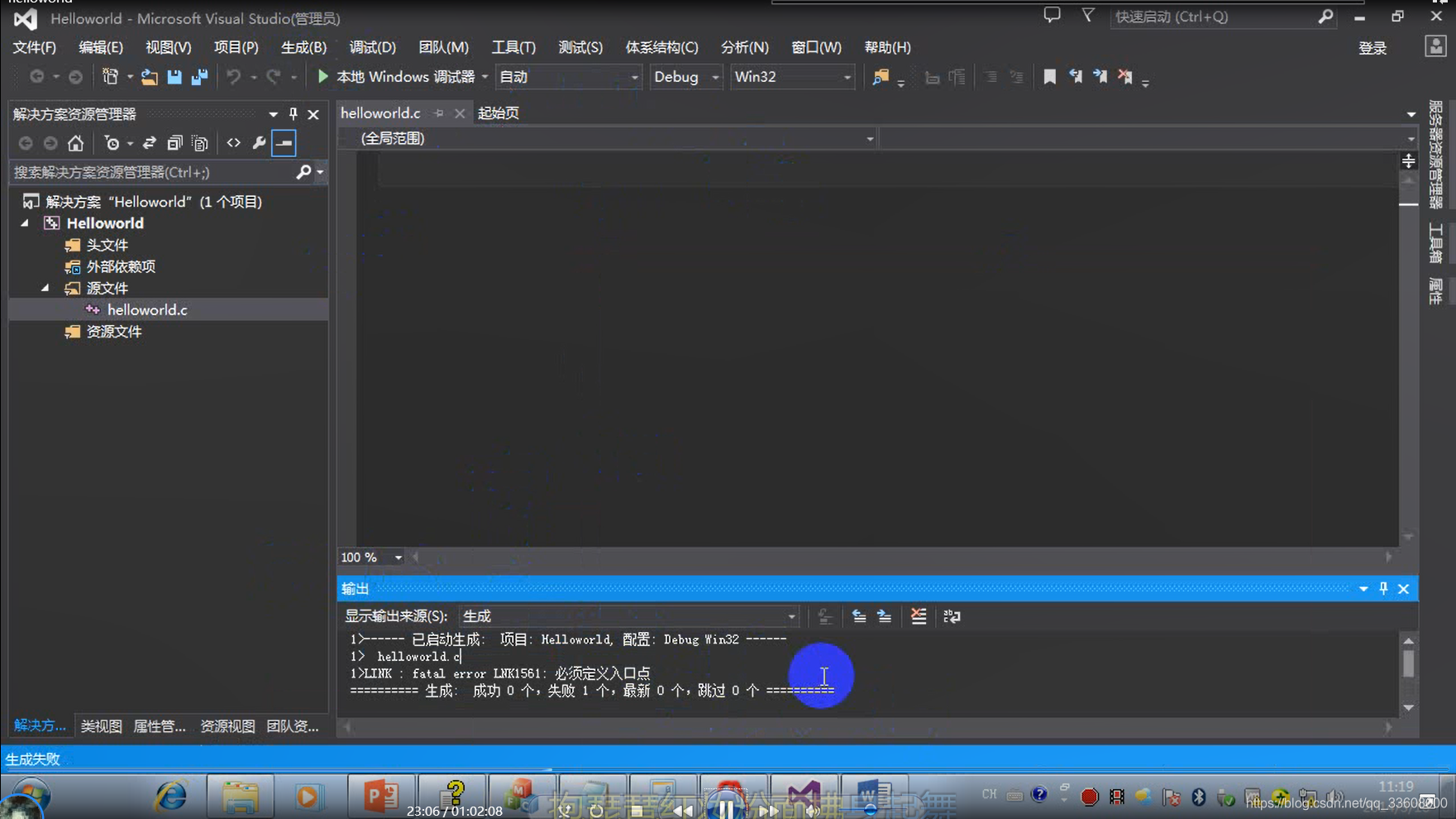The image size is (1456, 819).
Task: Open the Win32 platform dropdown
Action: [x=792, y=77]
